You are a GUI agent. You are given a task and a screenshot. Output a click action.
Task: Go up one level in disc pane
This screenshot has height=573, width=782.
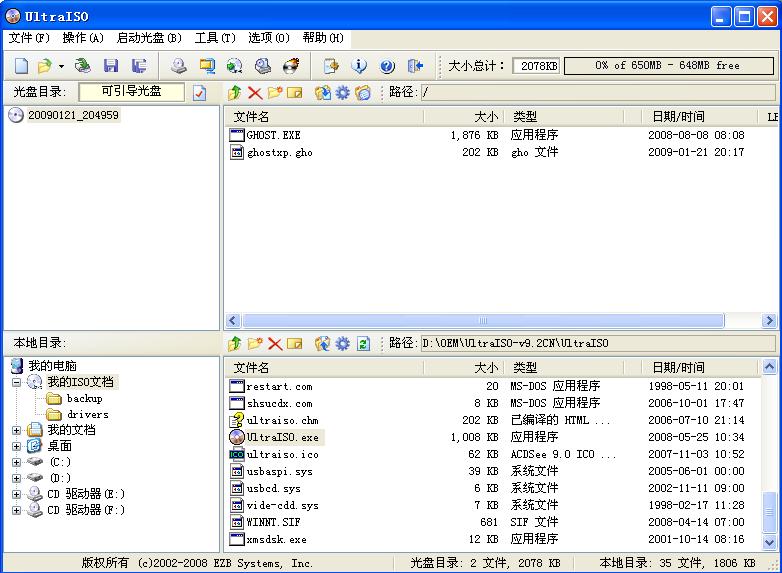(x=234, y=92)
